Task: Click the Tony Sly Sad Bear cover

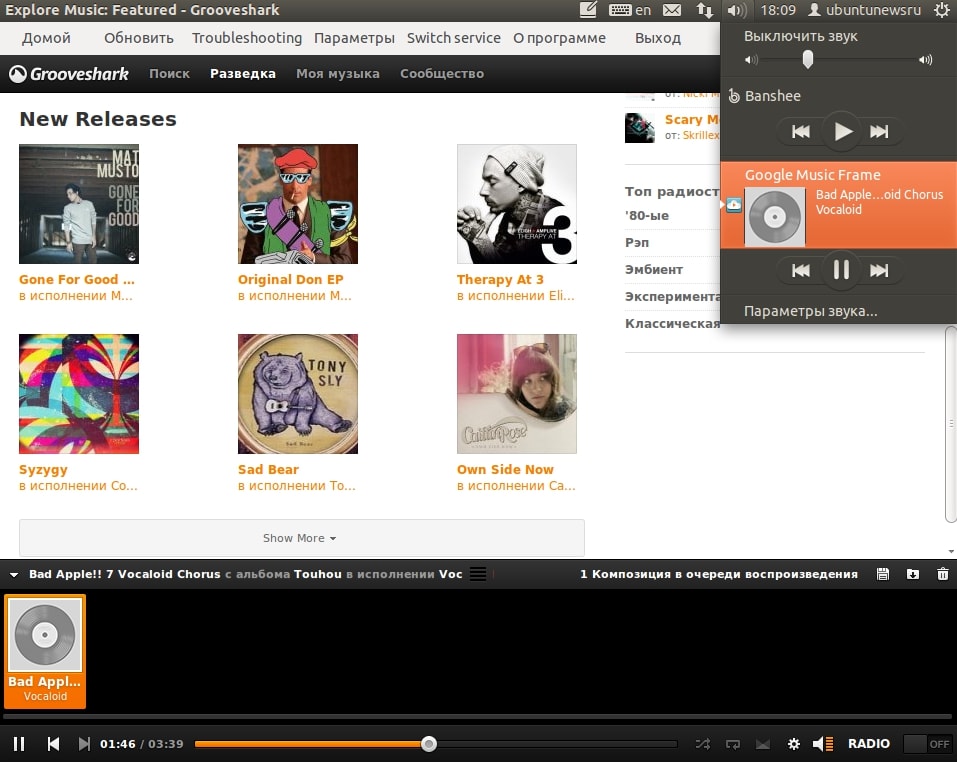Action: (x=298, y=394)
